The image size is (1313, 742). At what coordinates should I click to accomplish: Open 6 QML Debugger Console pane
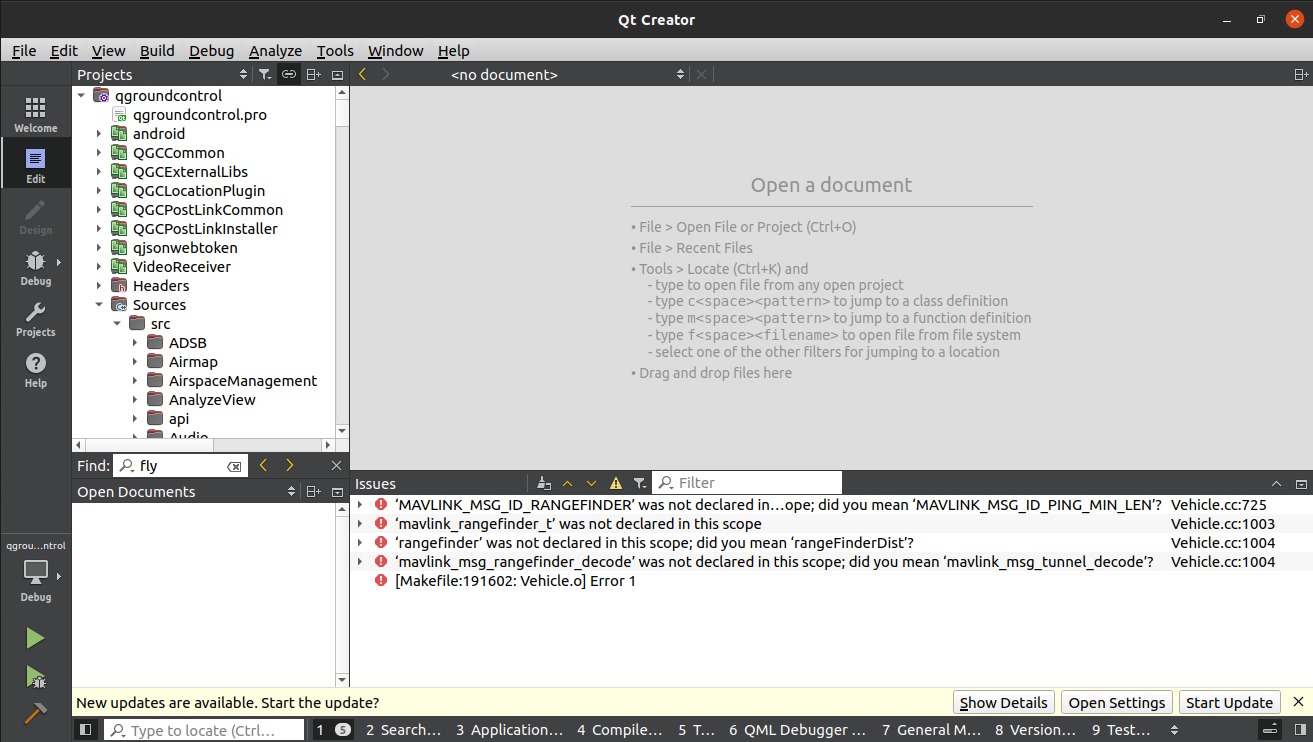[x=797, y=730]
